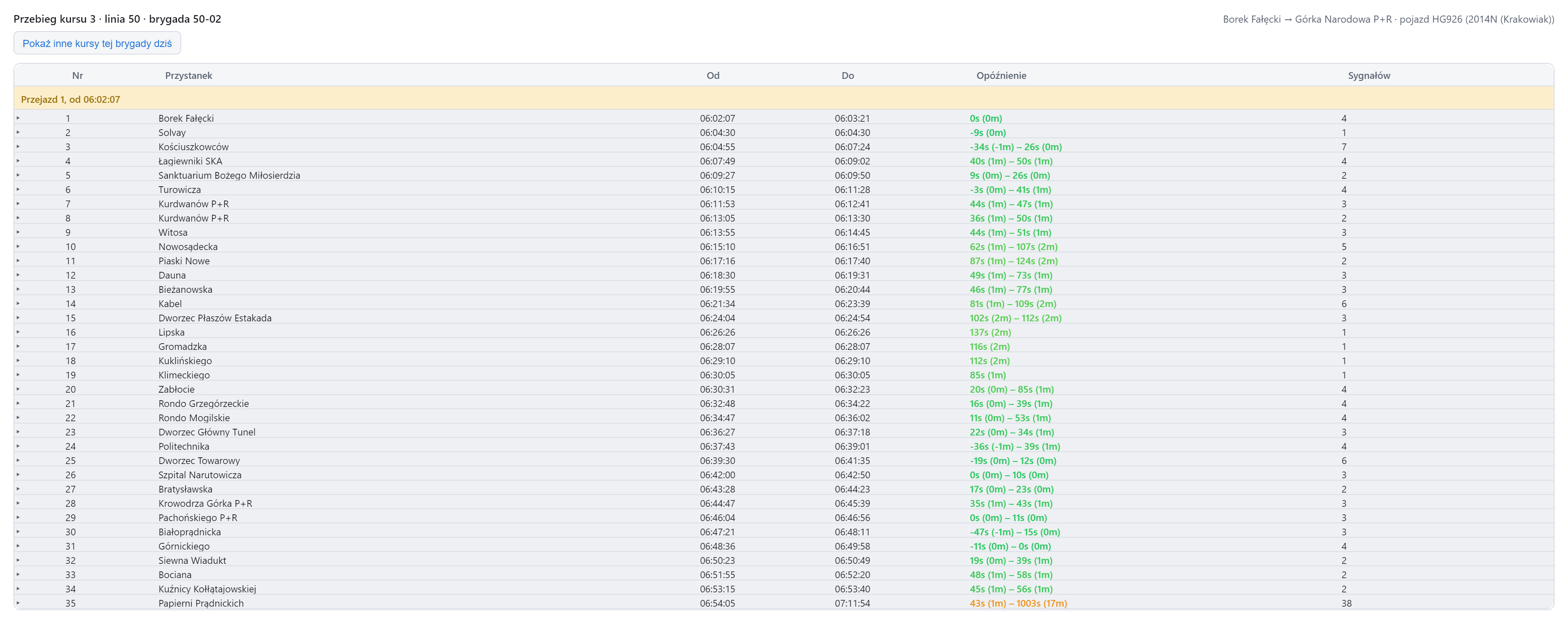Click arrival time '06:02:07' in row 1

click(x=717, y=118)
